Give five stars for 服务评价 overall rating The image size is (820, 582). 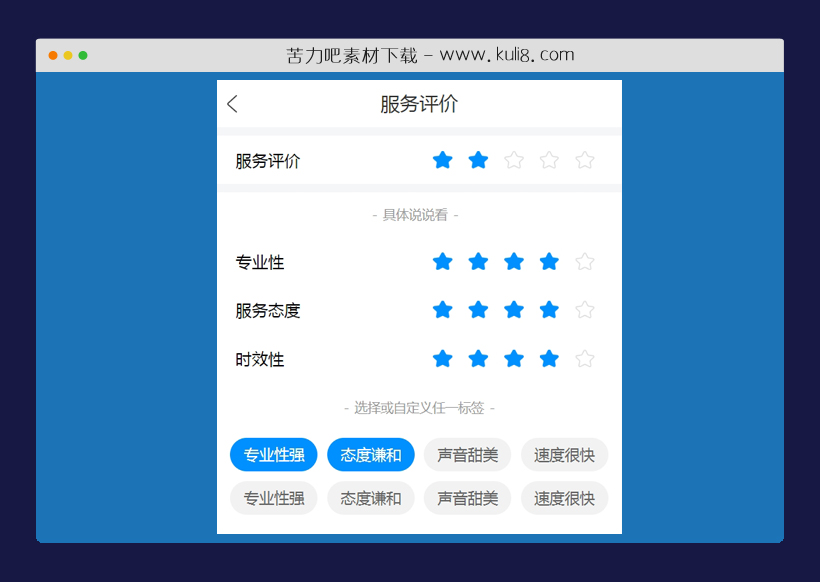point(584,159)
